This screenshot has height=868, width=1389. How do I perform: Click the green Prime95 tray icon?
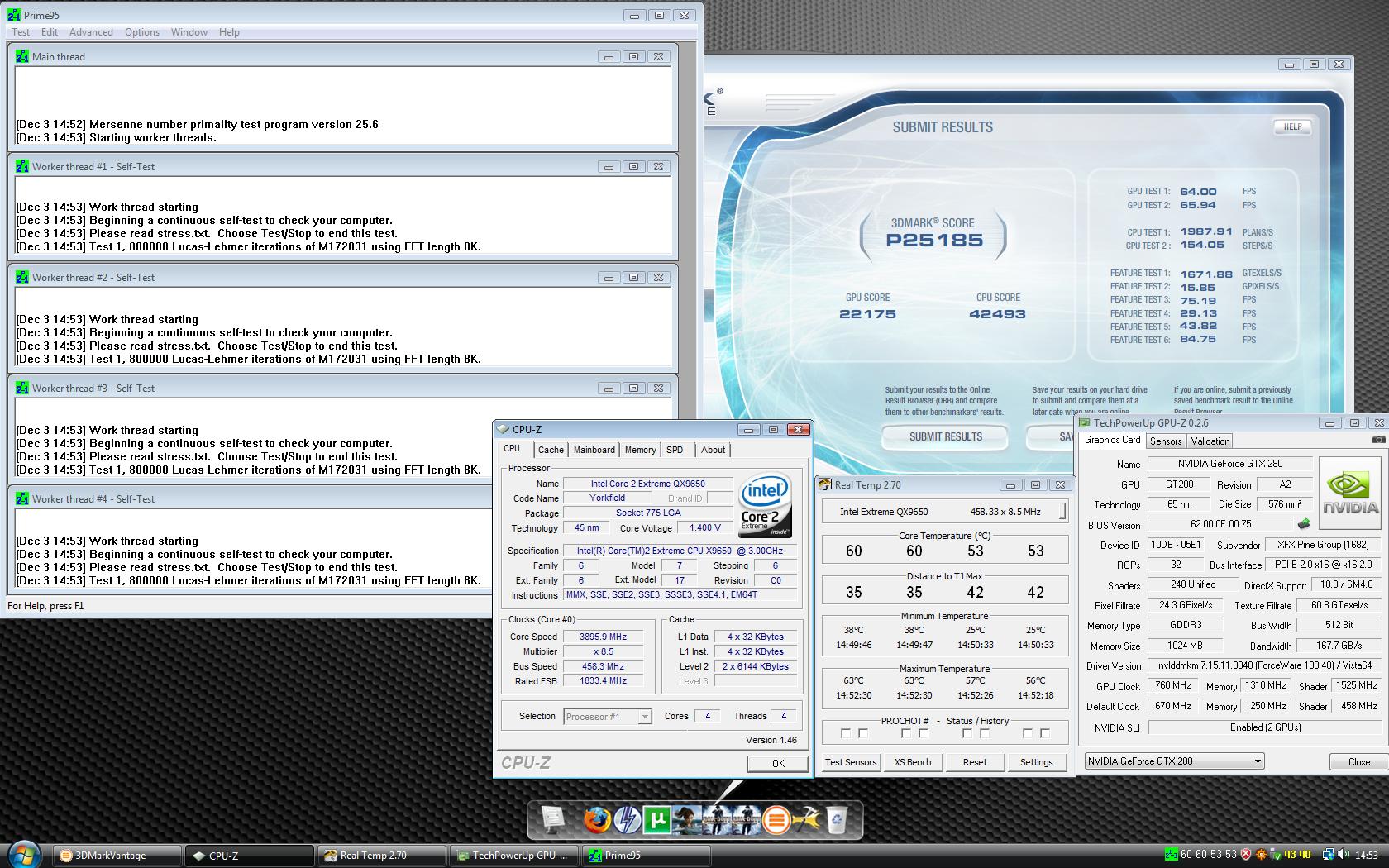tap(1171, 855)
